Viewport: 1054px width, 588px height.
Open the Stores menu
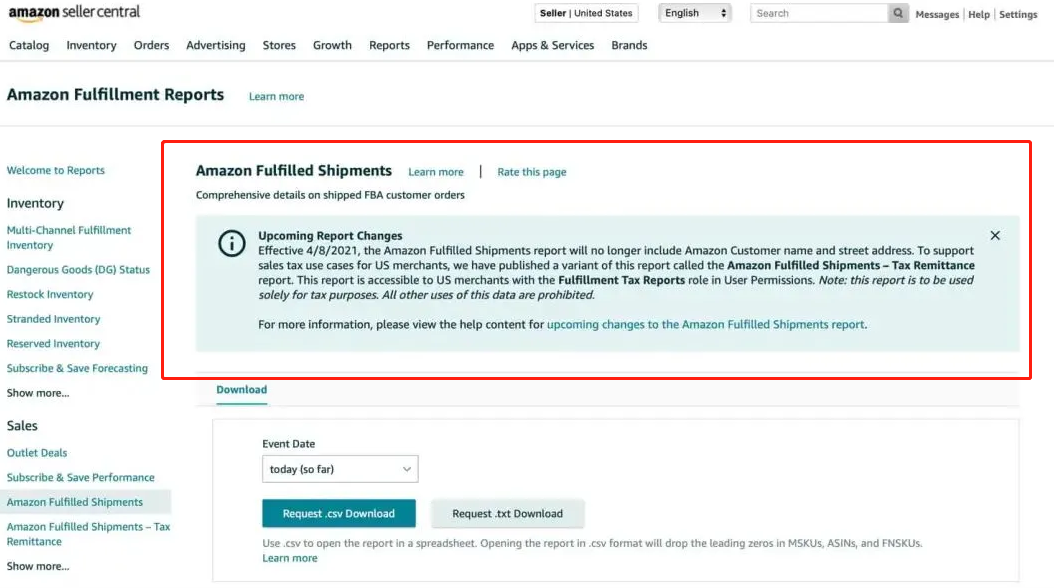click(279, 45)
